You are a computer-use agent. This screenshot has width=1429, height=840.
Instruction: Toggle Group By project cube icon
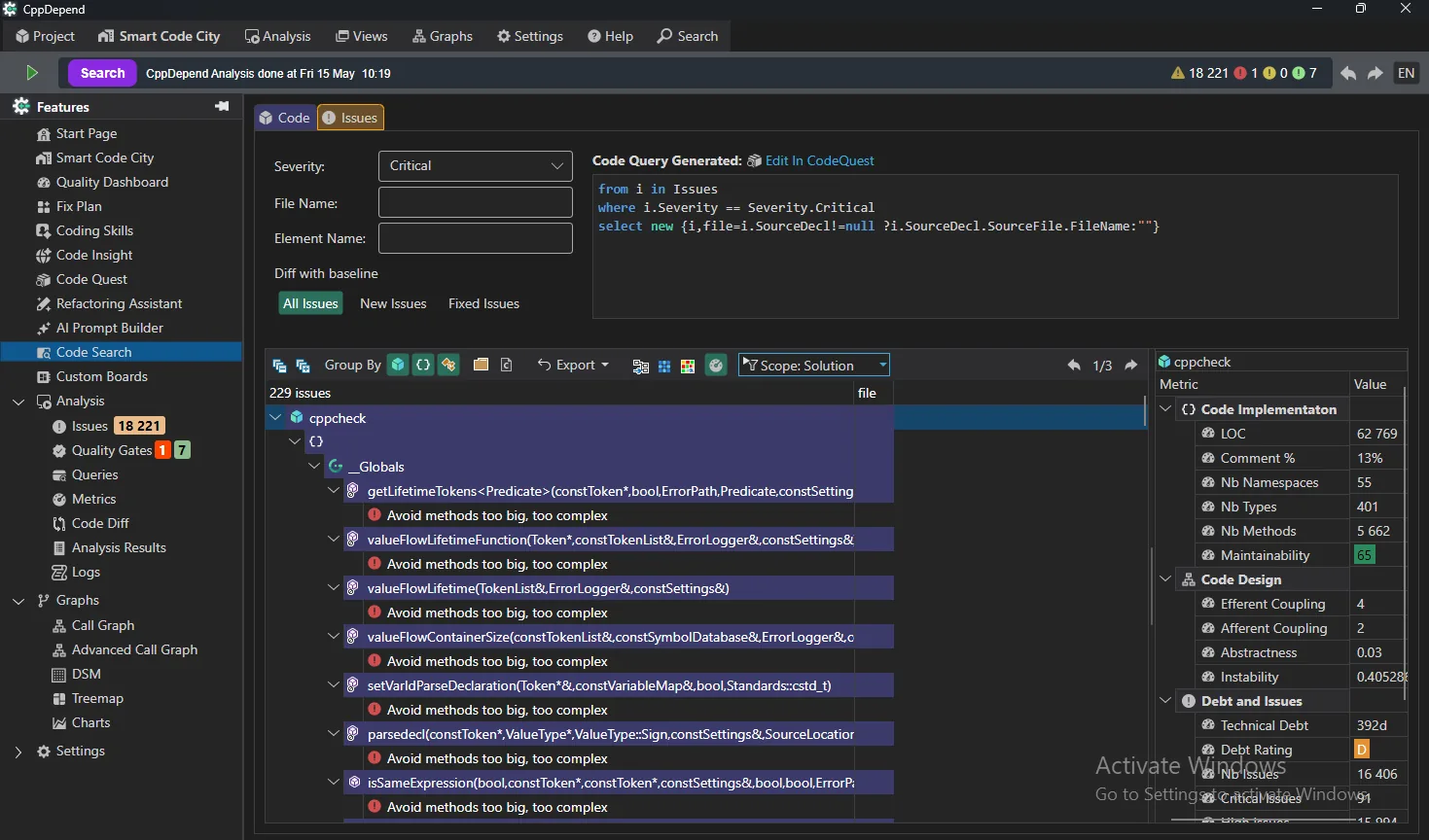click(x=398, y=365)
